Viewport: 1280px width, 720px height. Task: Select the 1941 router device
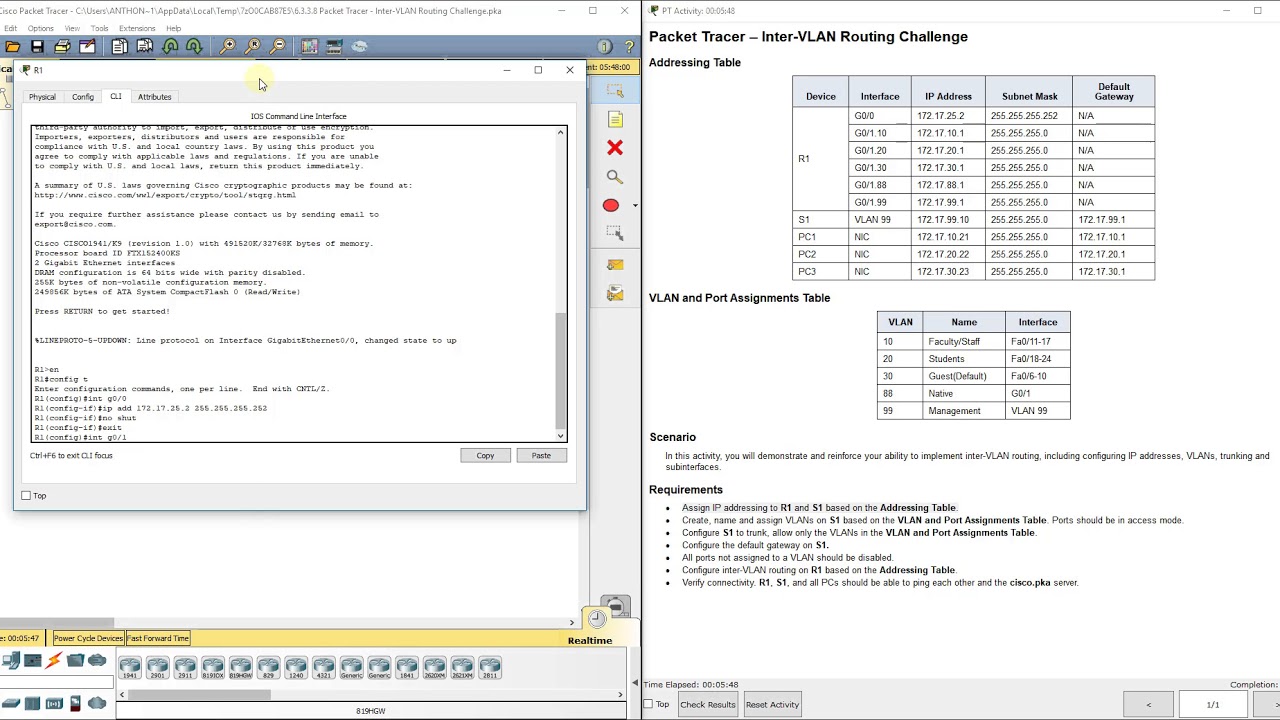(130, 667)
